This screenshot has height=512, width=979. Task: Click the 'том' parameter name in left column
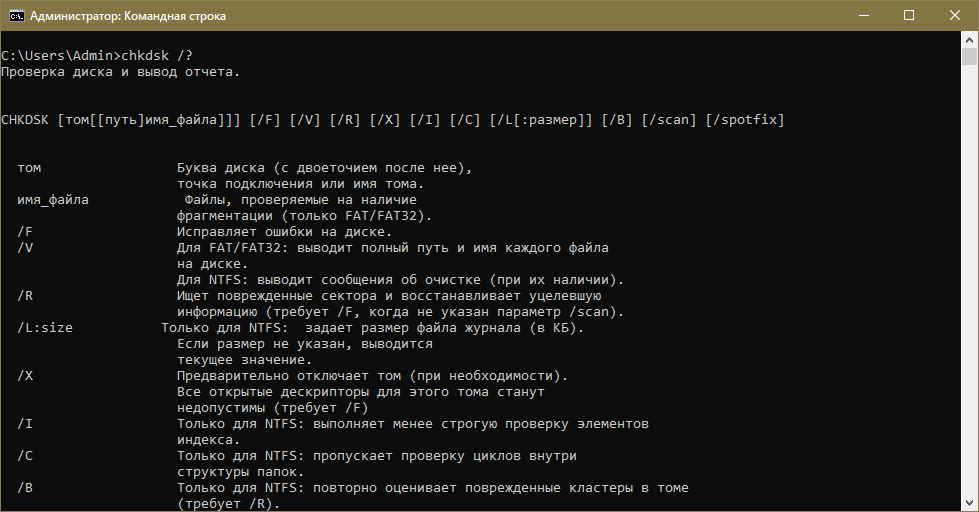click(29, 168)
